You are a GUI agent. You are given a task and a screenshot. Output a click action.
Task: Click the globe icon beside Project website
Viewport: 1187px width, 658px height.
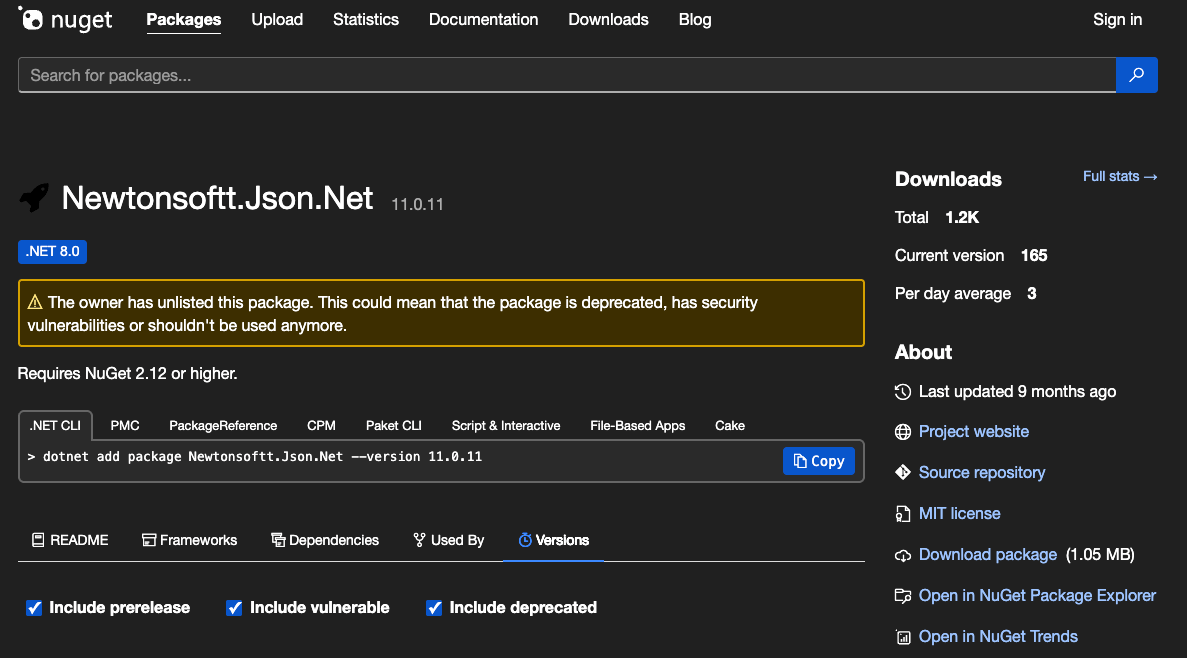pyautogui.click(x=902, y=432)
